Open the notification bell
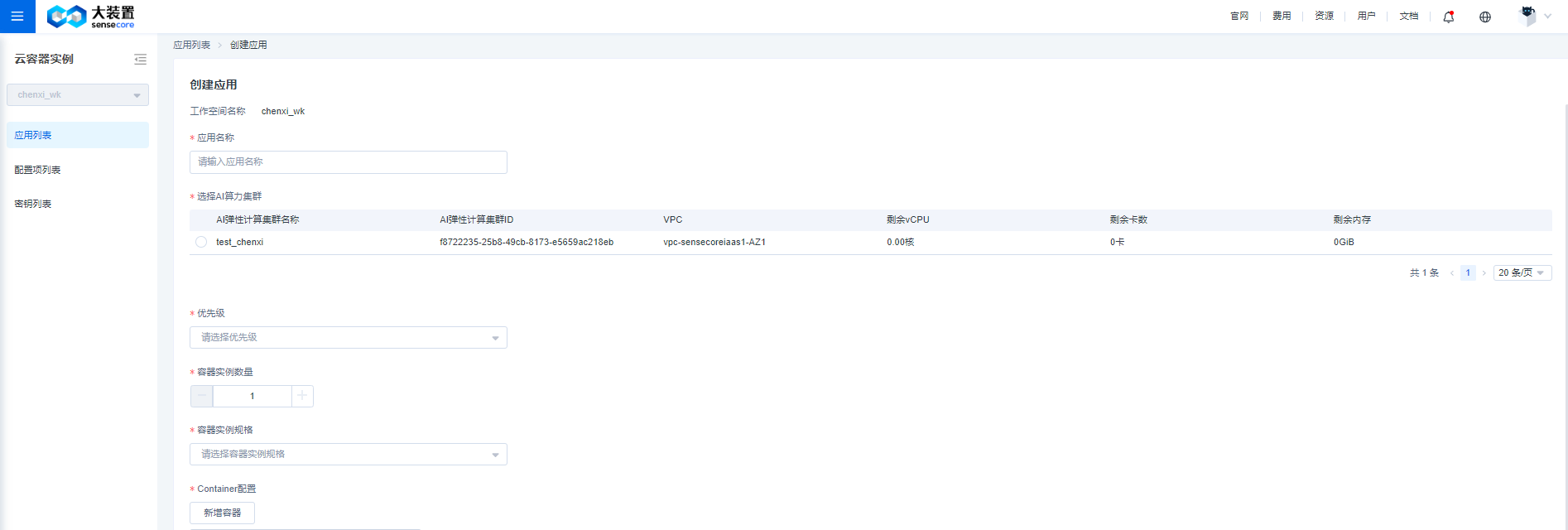Image resolution: width=1568 pixels, height=530 pixels. [1448, 17]
